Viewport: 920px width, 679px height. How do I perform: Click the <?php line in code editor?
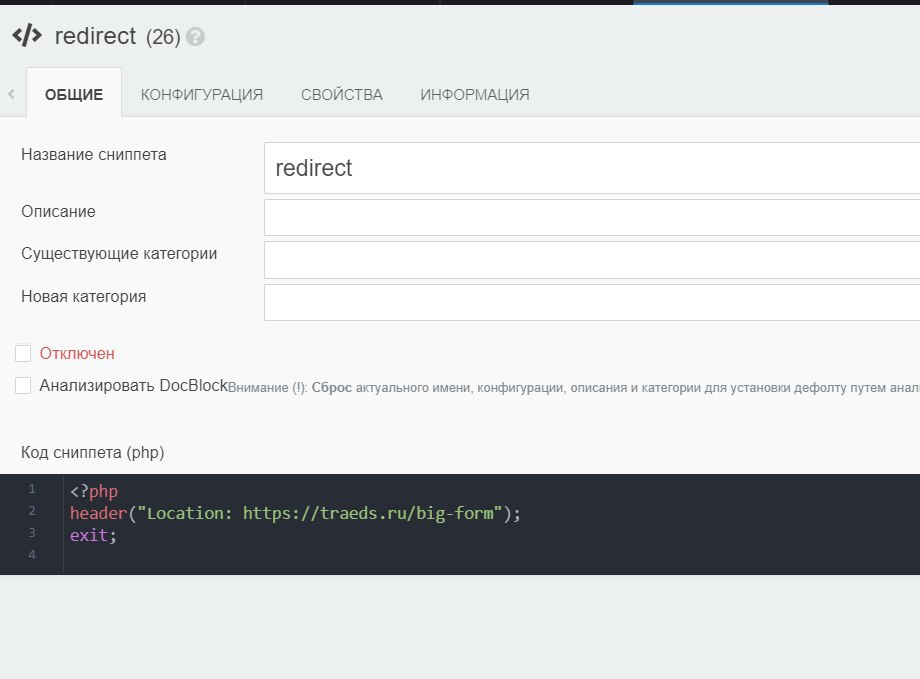coord(94,491)
